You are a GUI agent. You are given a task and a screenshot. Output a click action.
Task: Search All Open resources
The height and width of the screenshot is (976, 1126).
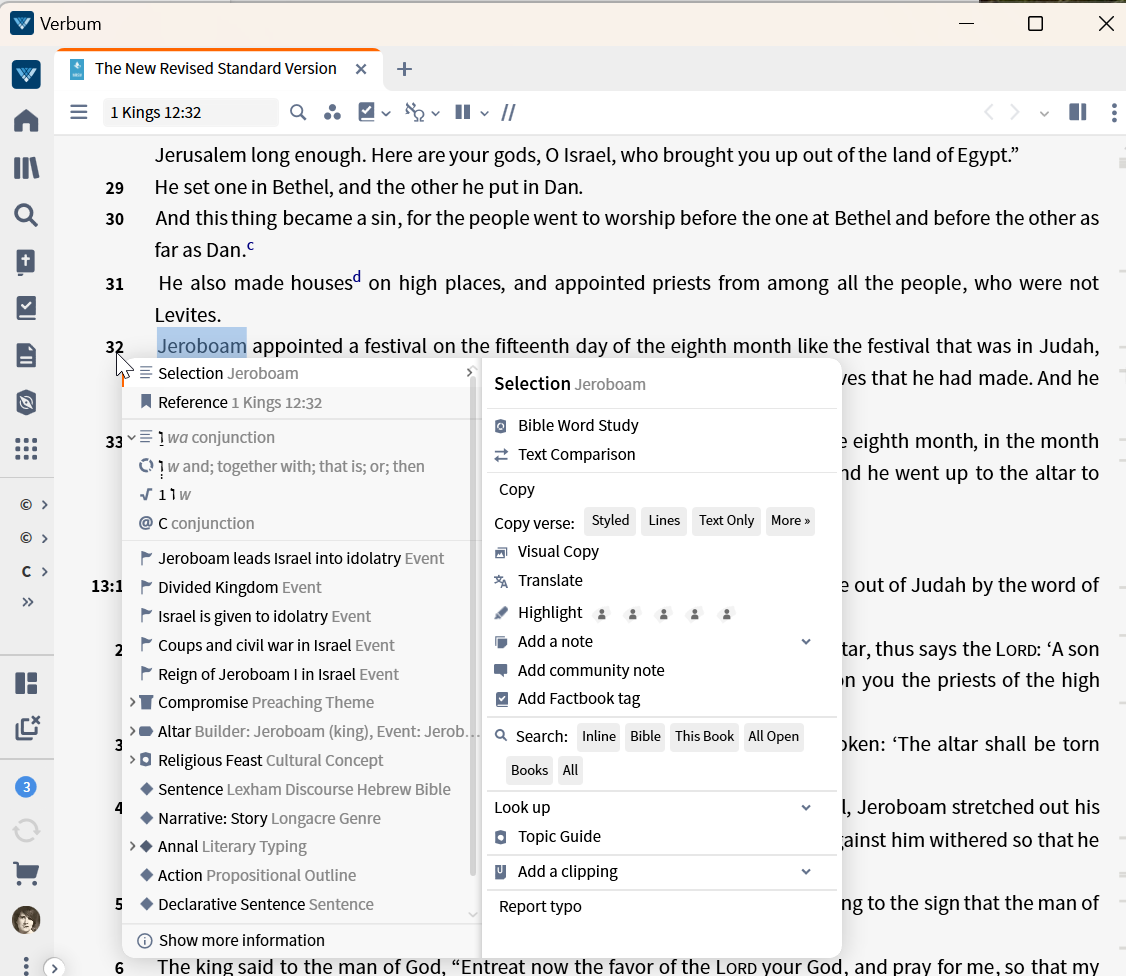coord(773,737)
